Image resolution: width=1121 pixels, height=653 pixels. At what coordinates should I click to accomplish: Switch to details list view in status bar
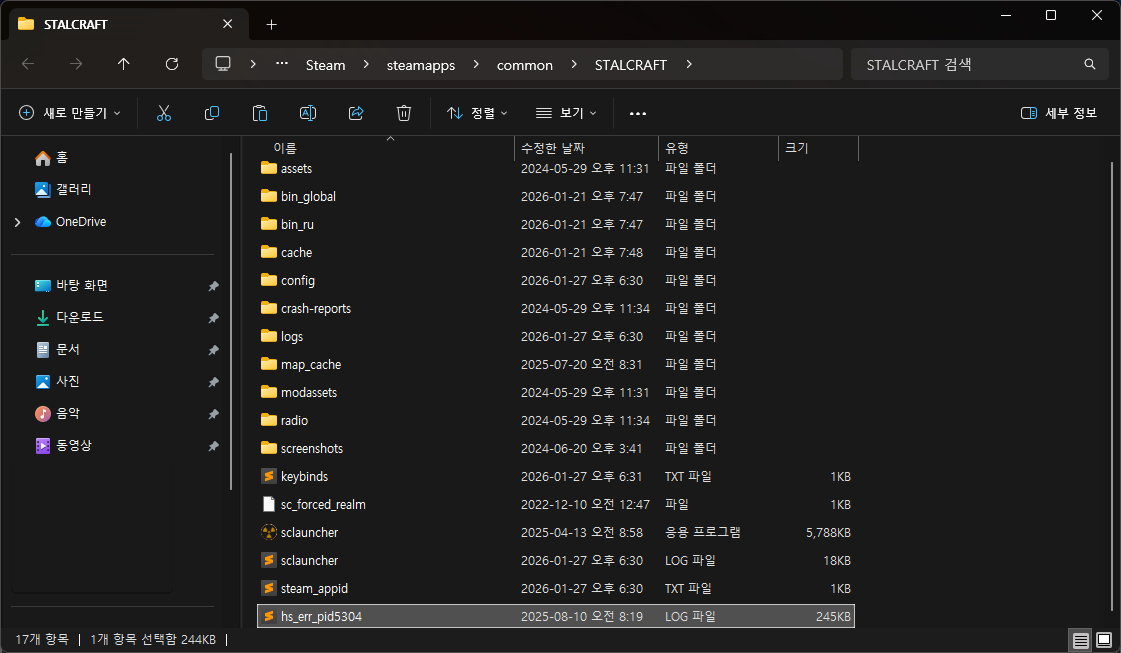(x=1080, y=639)
